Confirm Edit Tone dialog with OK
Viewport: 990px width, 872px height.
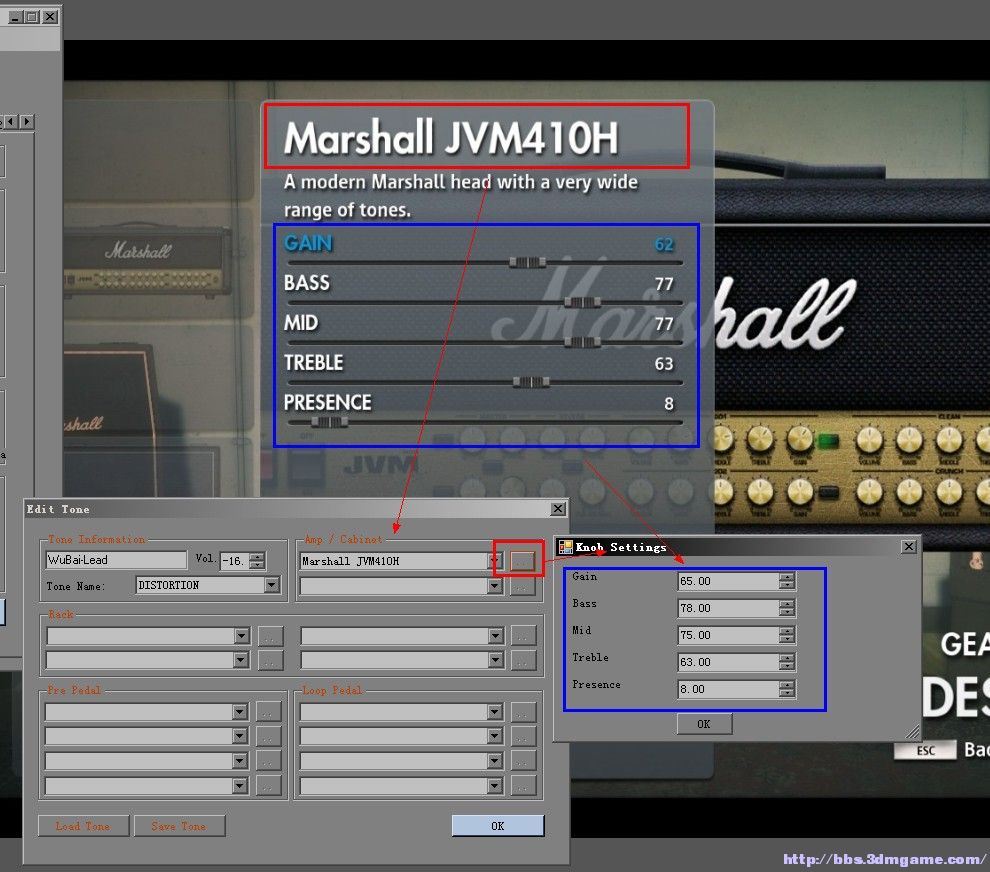498,826
